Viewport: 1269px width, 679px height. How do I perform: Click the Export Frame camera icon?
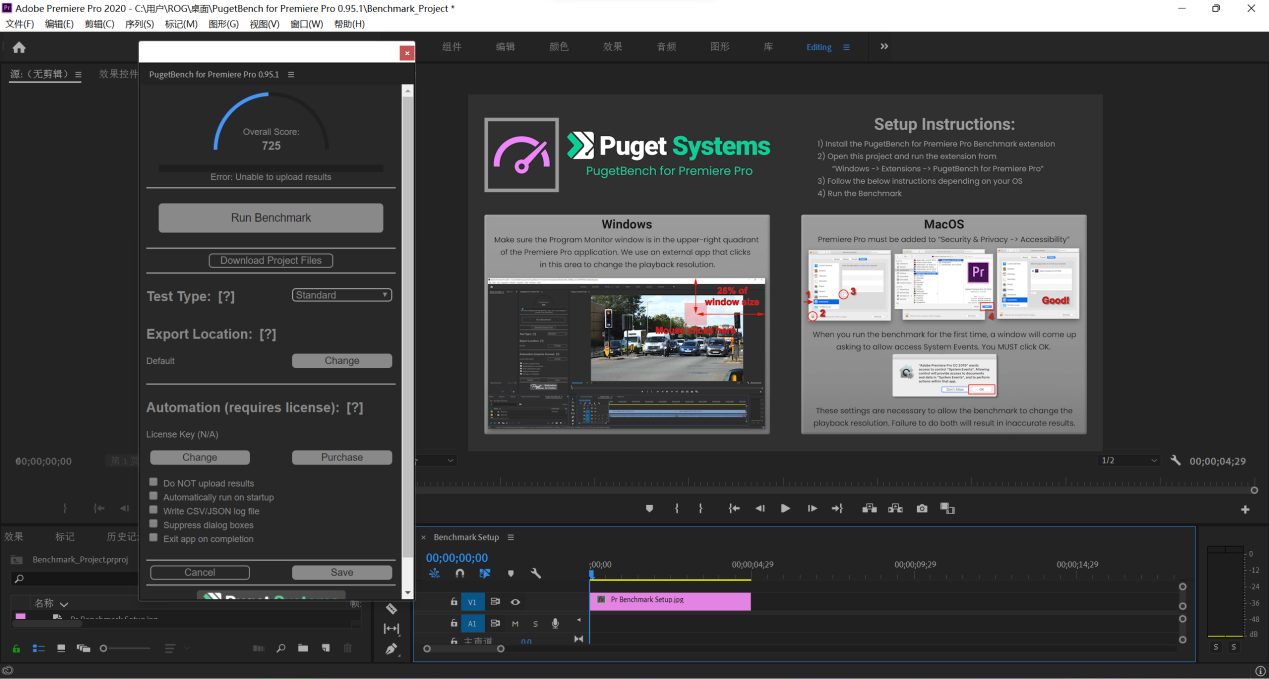(921, 509)
